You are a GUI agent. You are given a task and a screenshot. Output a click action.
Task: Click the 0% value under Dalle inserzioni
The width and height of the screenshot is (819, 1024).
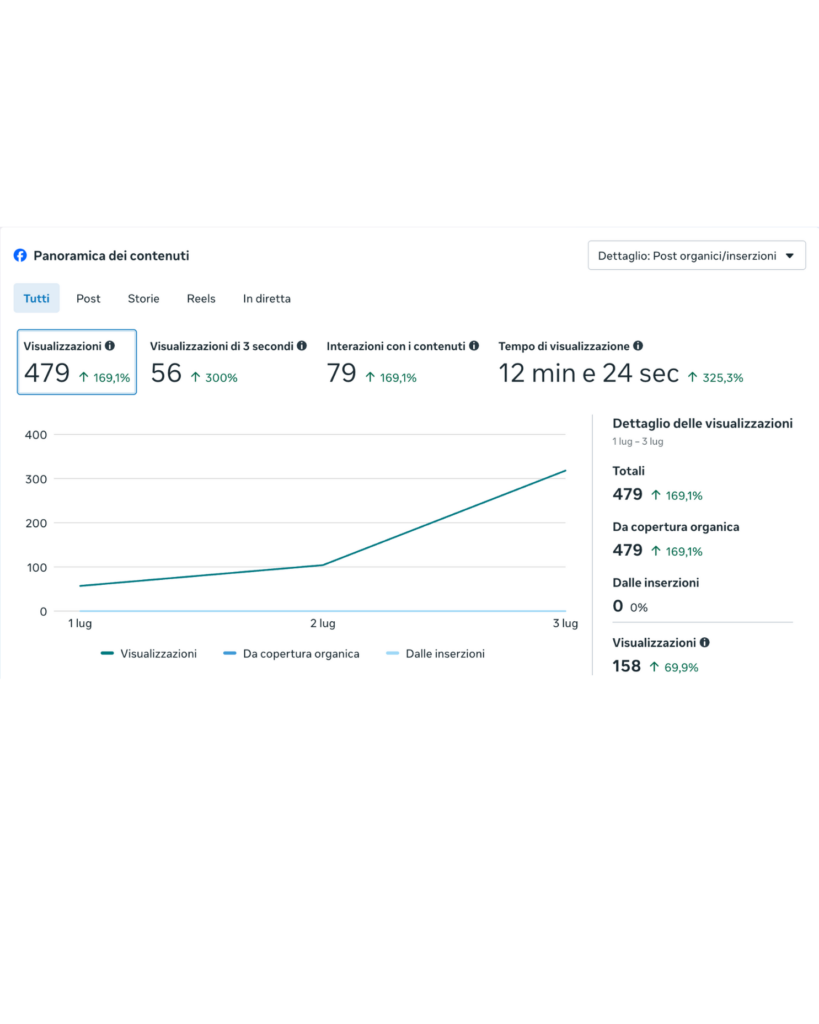point(639,607)
